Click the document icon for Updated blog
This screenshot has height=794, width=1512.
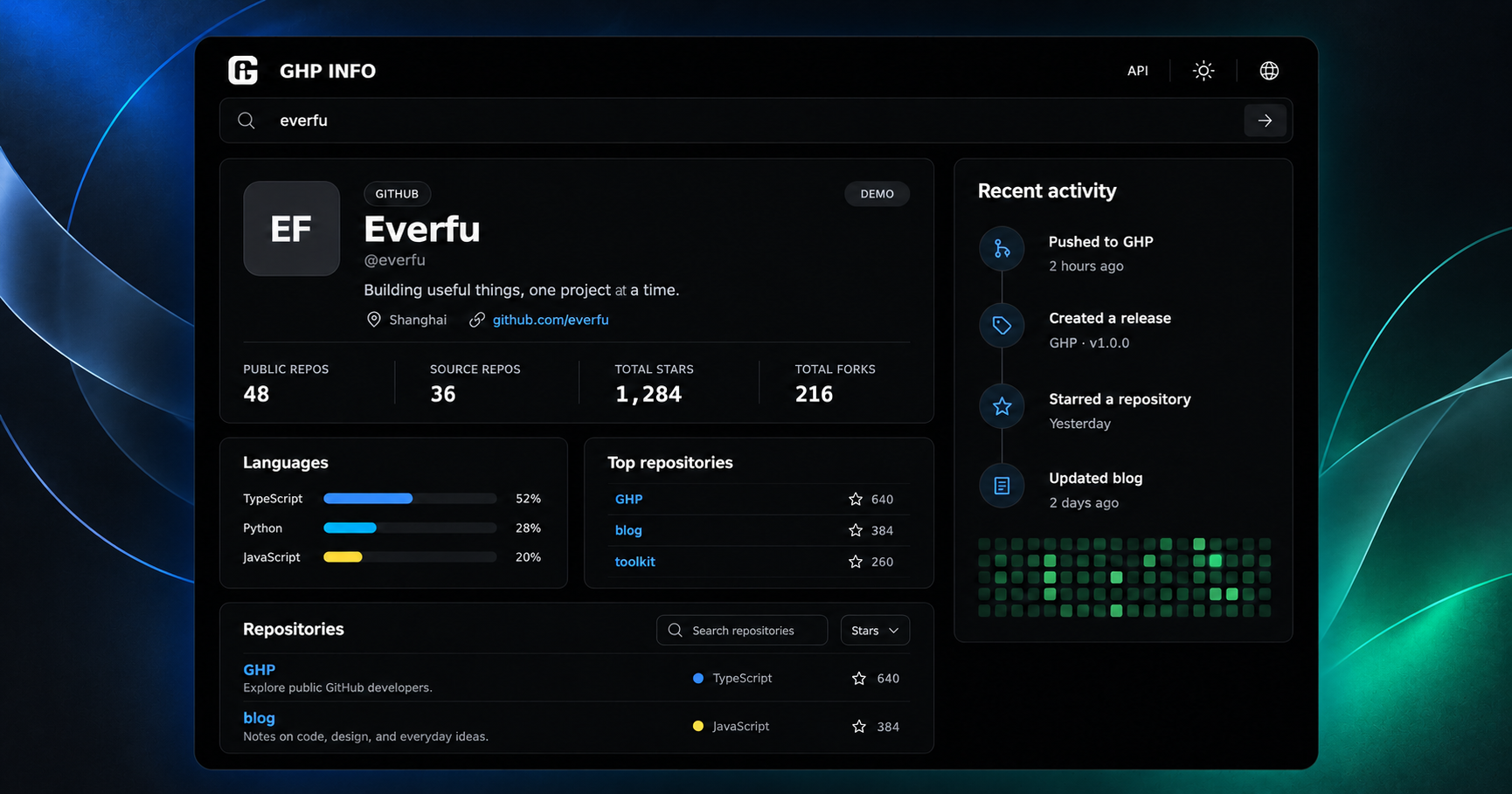1002,486
